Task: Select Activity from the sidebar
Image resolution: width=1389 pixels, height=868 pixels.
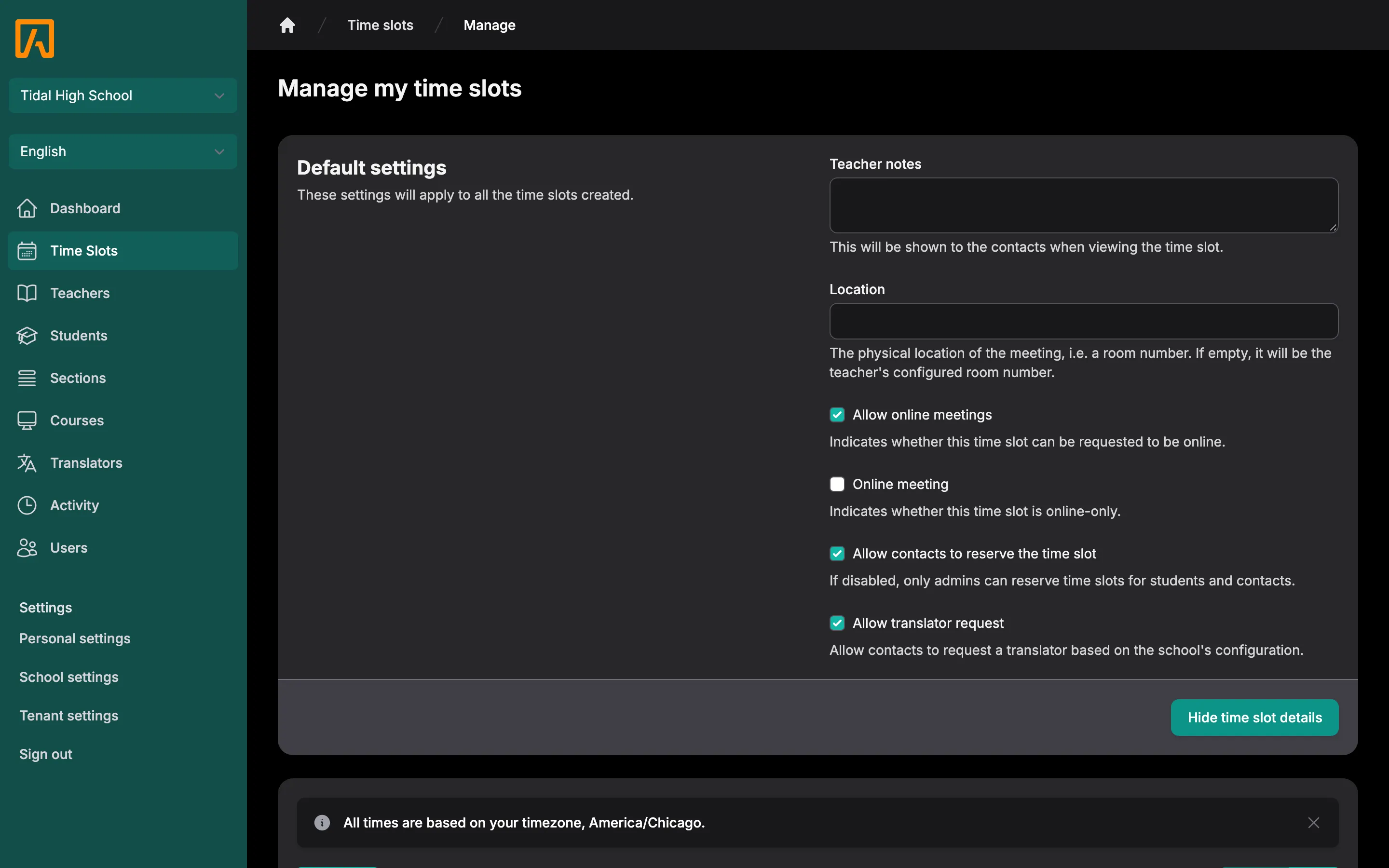Action: tap(123, 506)
